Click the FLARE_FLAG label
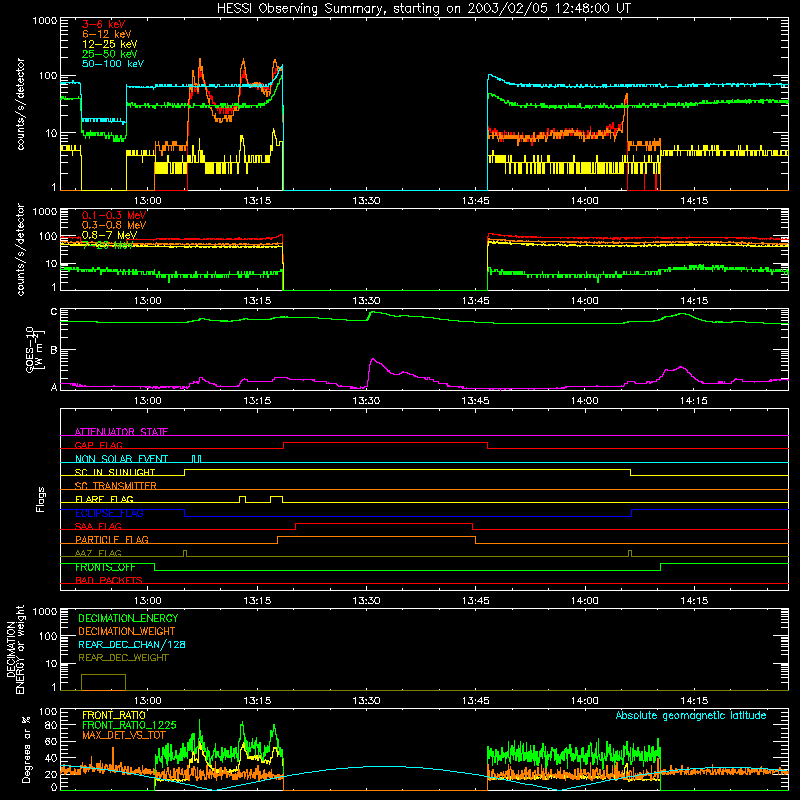This screenshot has width=800, height=800. pos(104,499)
